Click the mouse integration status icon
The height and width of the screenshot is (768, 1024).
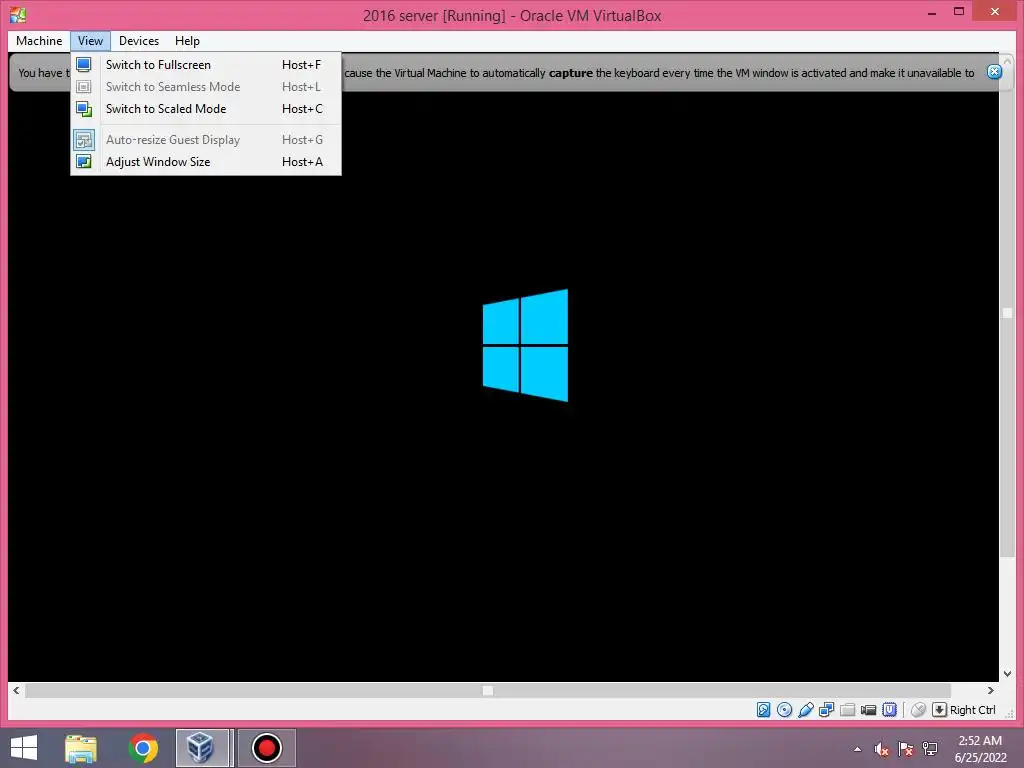[918, 709]
